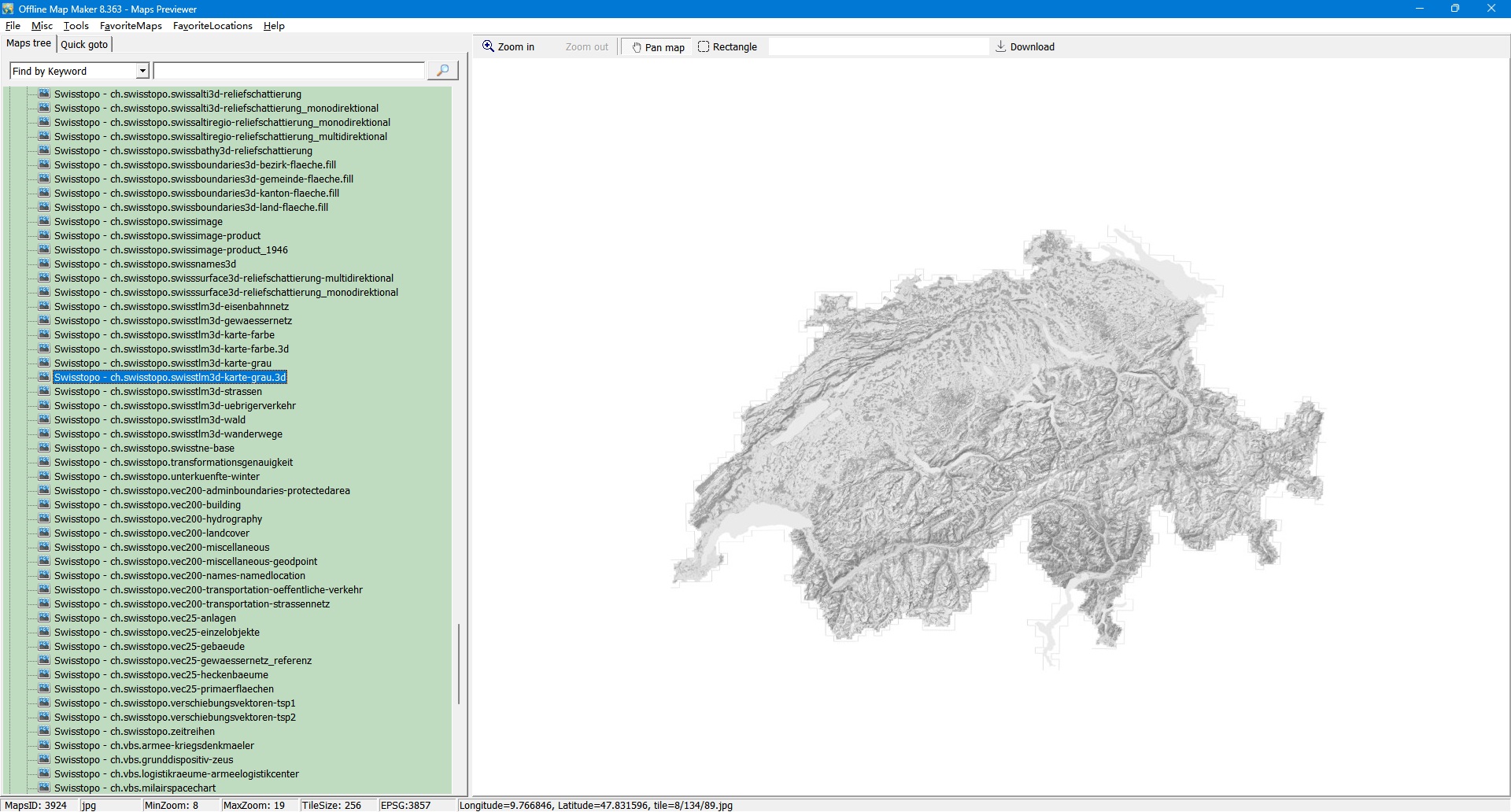Viewport: 1511px width, 812px height.
Task: Click the Download arrow button
Action: [x=1025, y=47]
